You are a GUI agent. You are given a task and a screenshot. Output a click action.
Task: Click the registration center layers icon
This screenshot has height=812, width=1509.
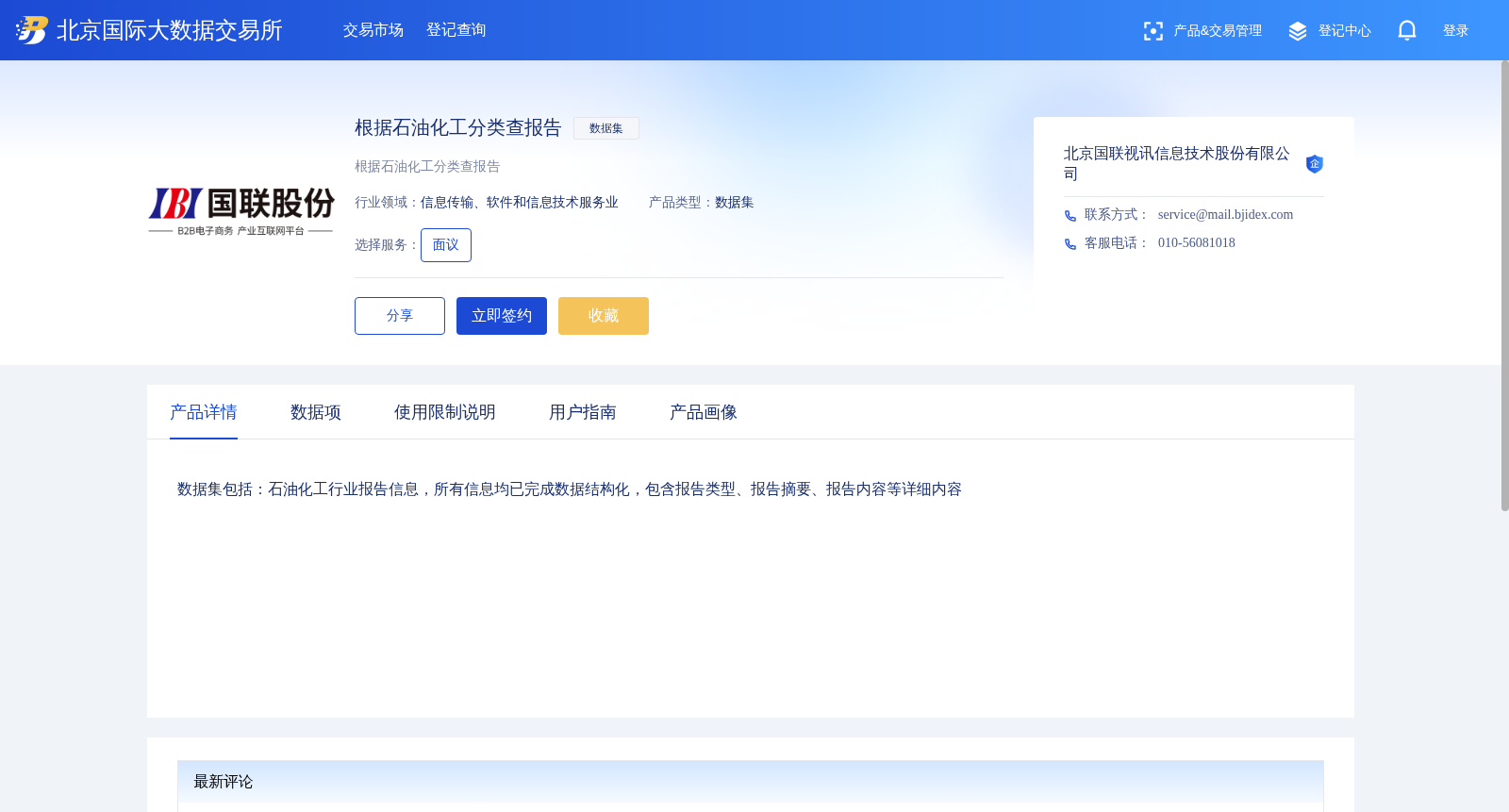[1298, 31]
